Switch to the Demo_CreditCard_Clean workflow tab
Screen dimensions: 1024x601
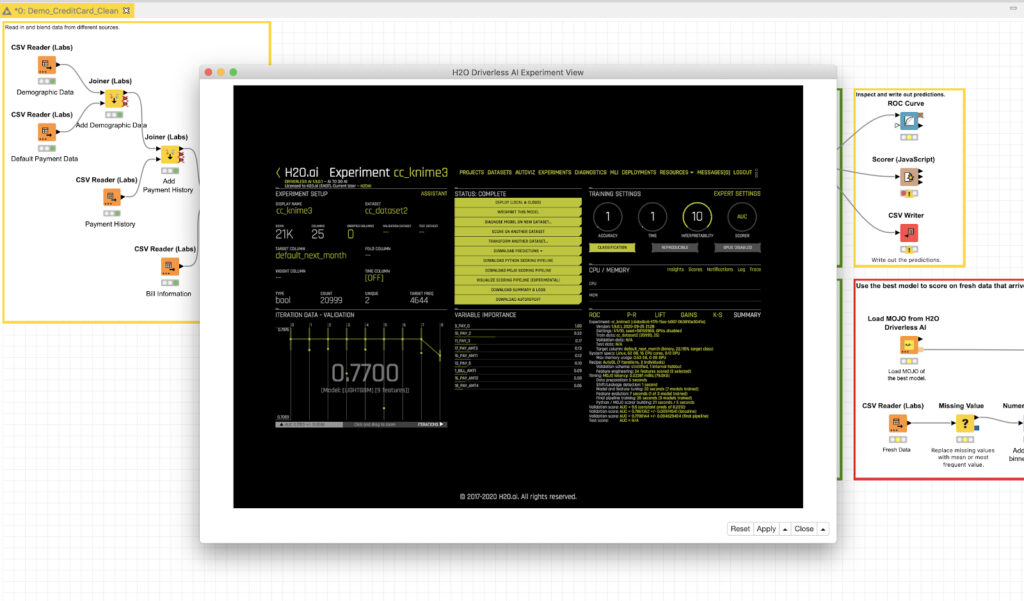(68, 9)
